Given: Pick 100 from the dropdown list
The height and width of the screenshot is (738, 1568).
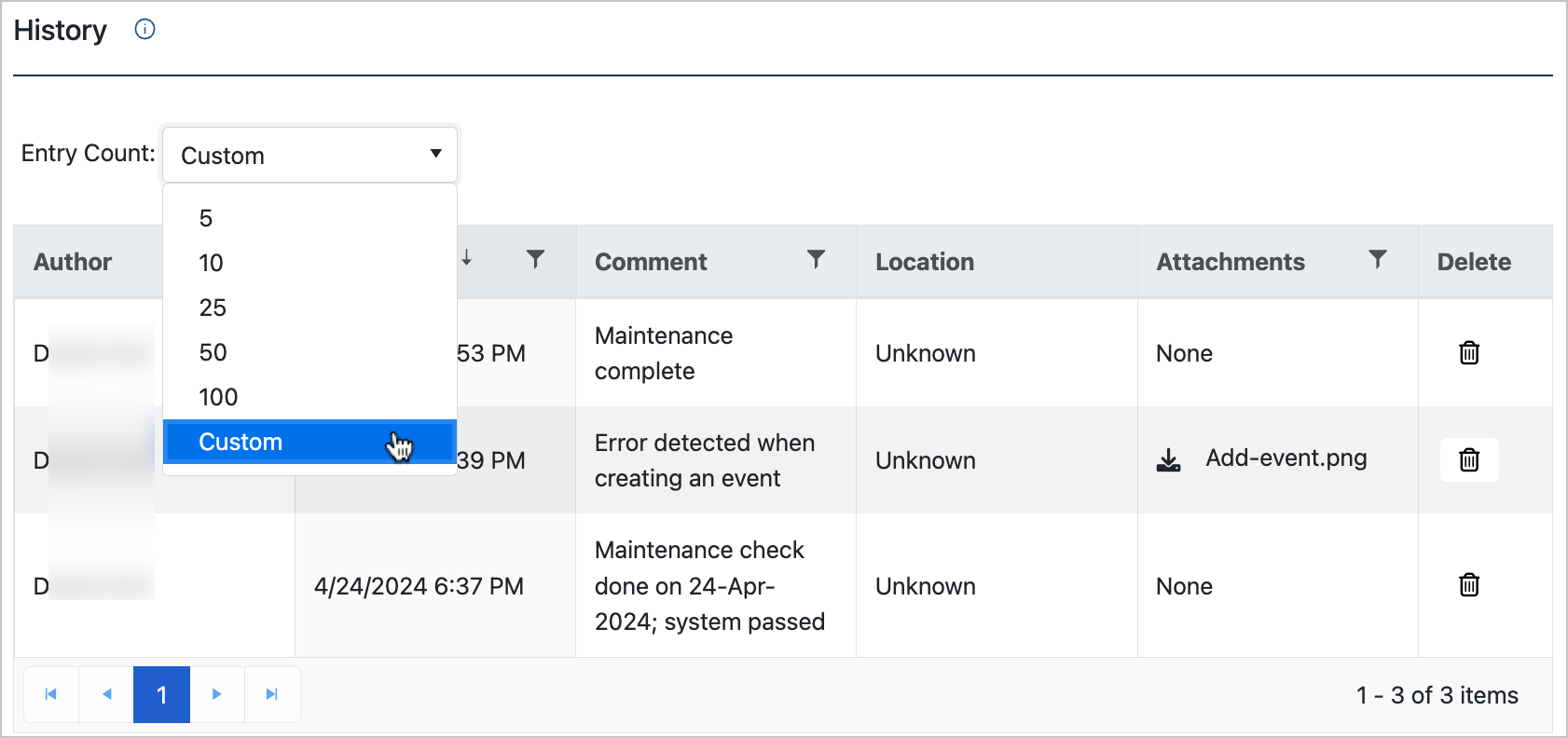Looking at the screenshot, I should coord(218,397).
